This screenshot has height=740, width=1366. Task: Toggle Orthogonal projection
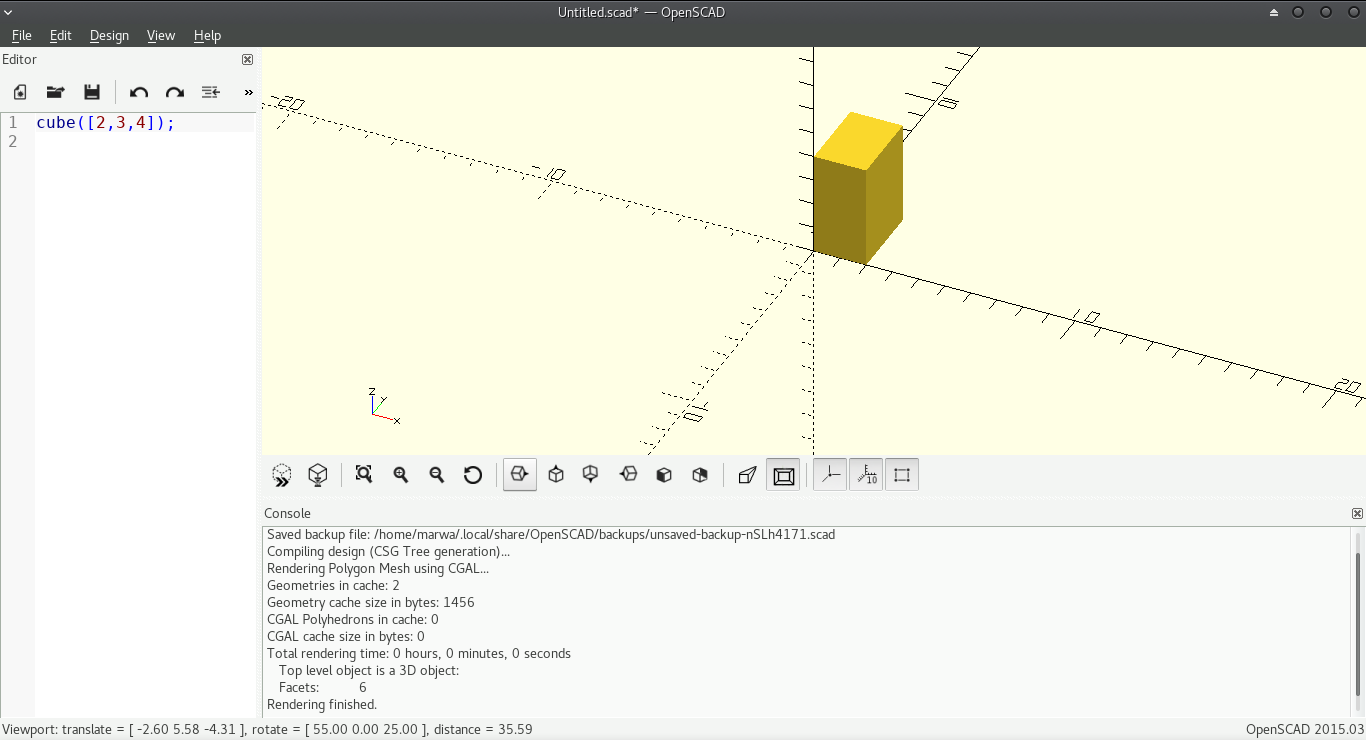(784, 475)
